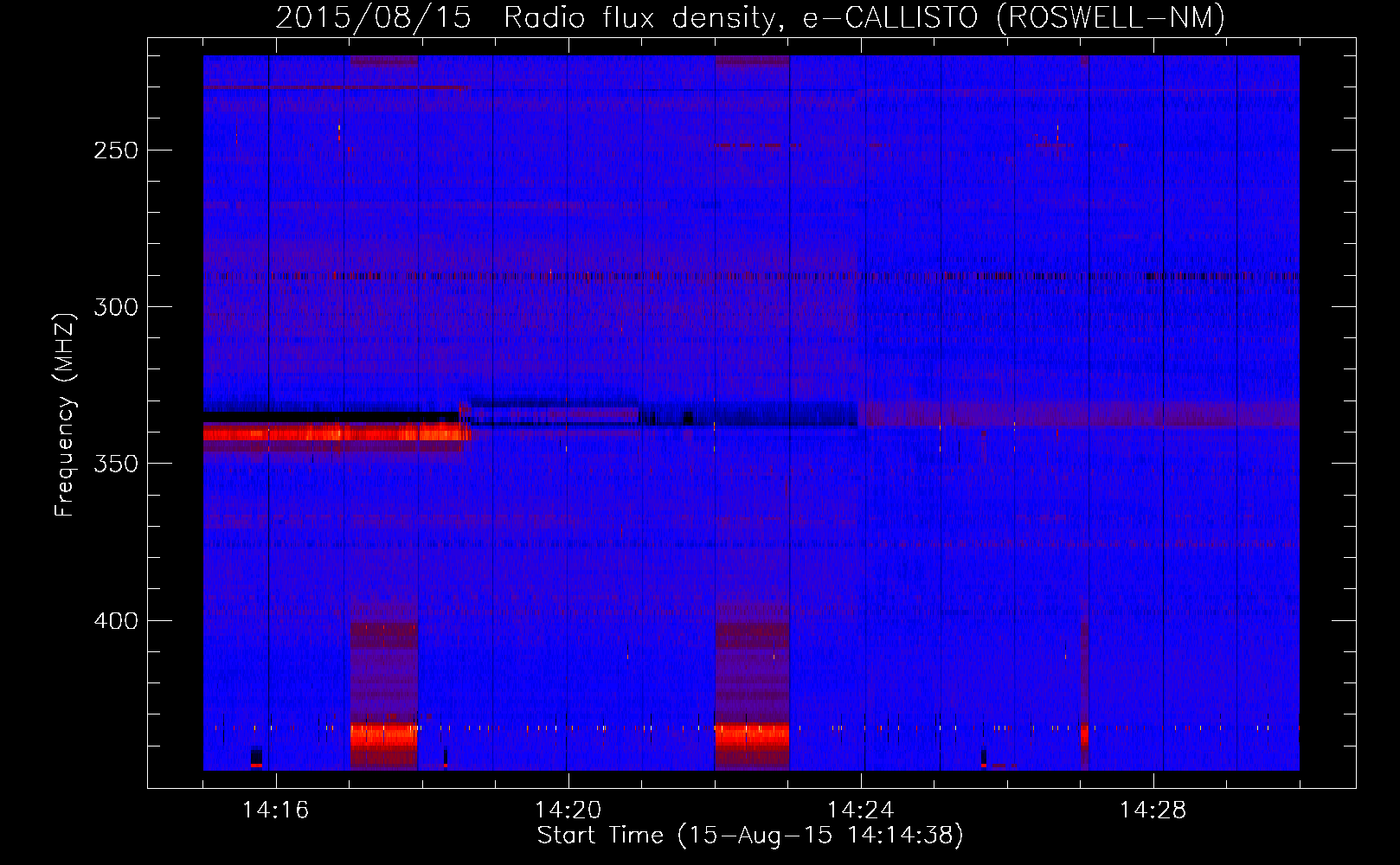Click the 'Start Time (15-Aug-15 14:14:38)' axis label
The width and height of the screenshot is (1400, 865).
(750, 836)
